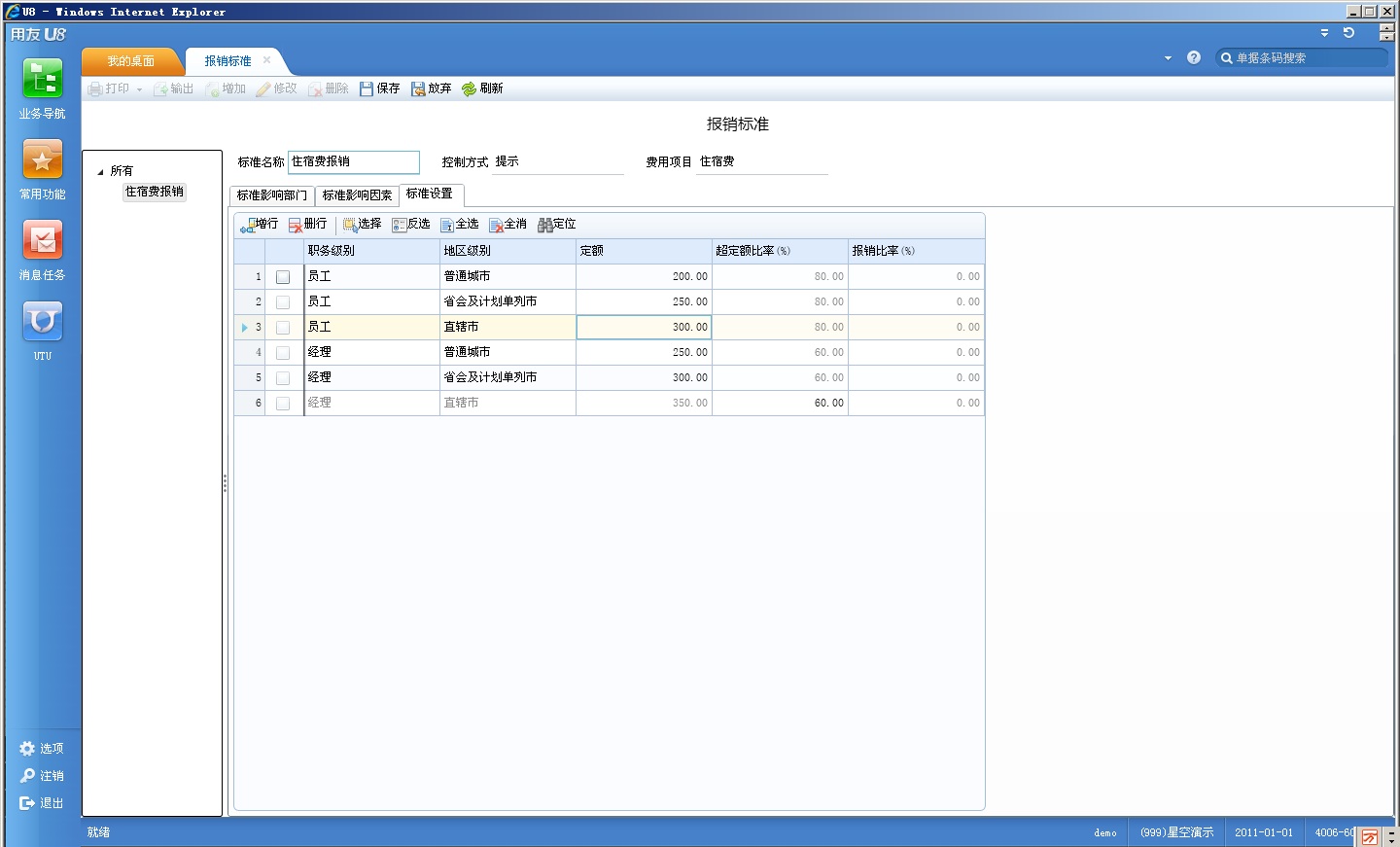Save with the 保存 disk icon
The image size is (1400, 847).
point(367,89)
